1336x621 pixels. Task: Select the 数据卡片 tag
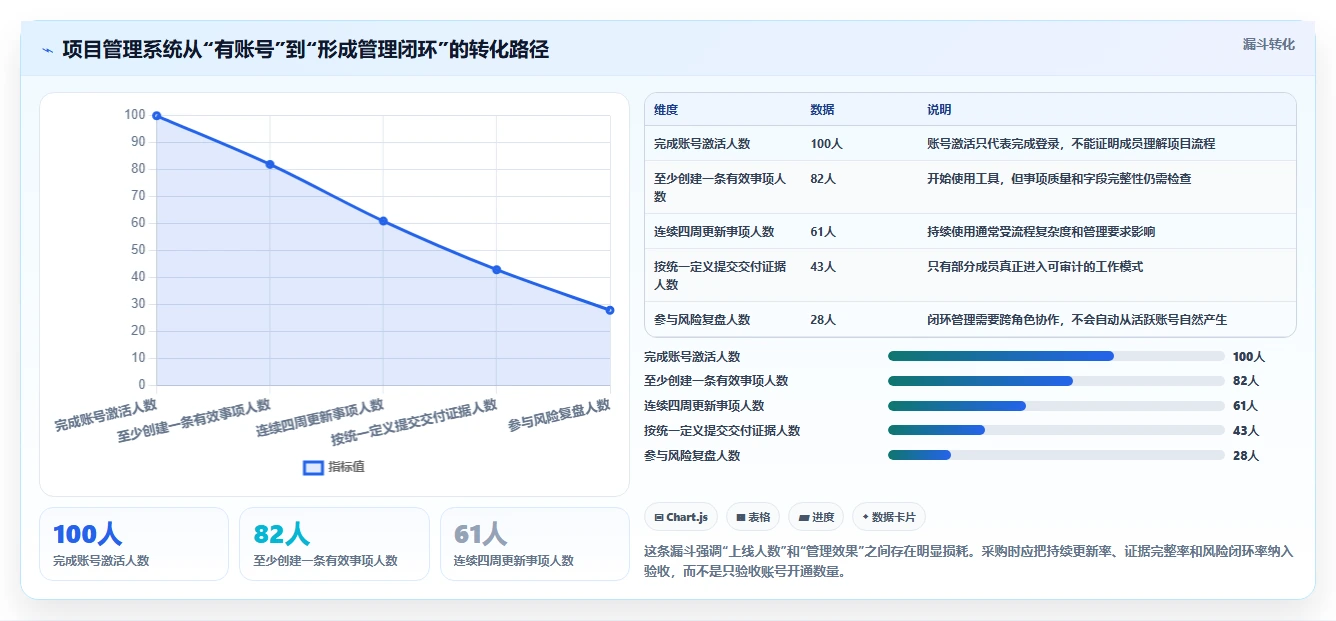click(x=889, y=517)
